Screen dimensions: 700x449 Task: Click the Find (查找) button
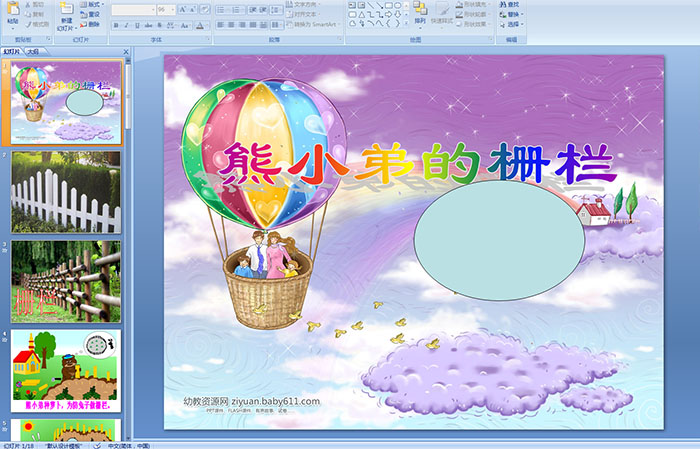coord(509,4)
